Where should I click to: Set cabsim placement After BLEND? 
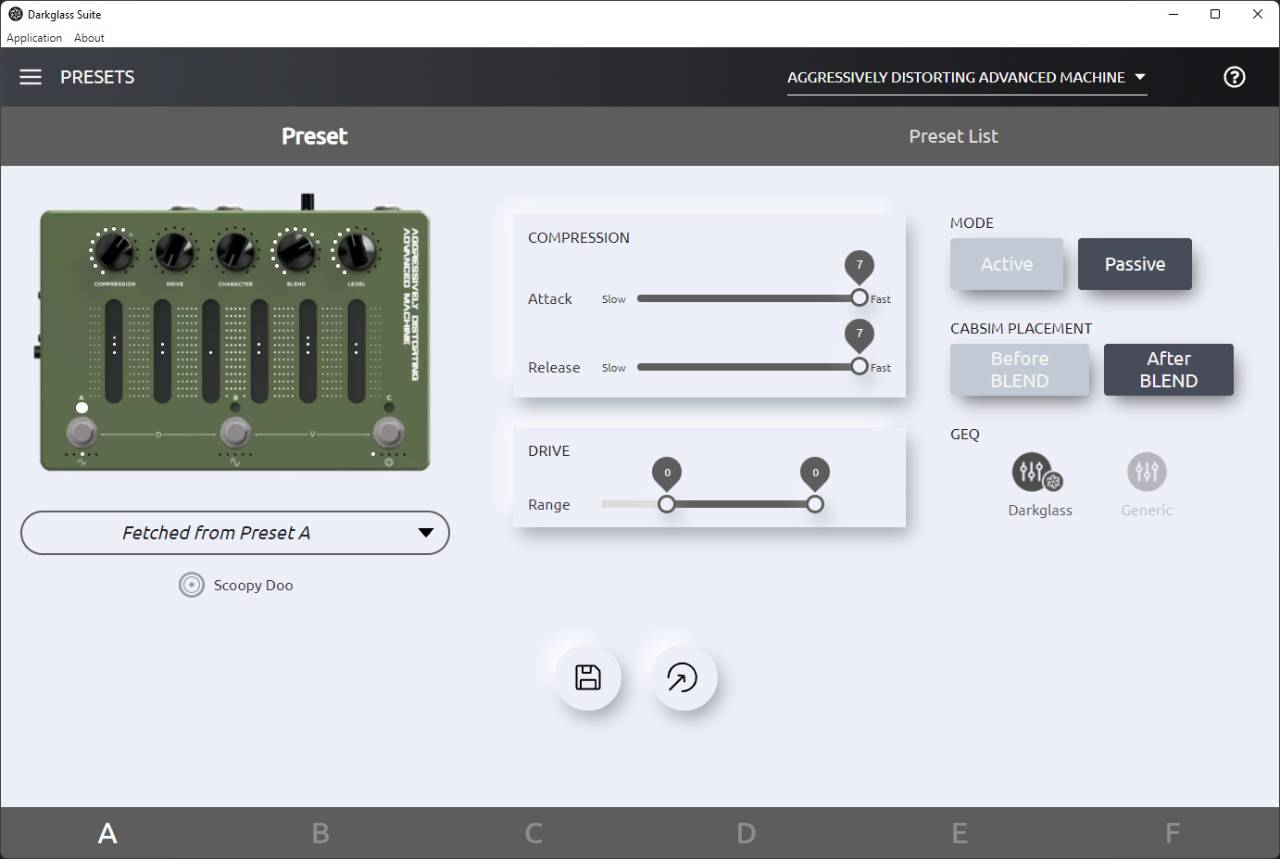(x=1168, y=370)
